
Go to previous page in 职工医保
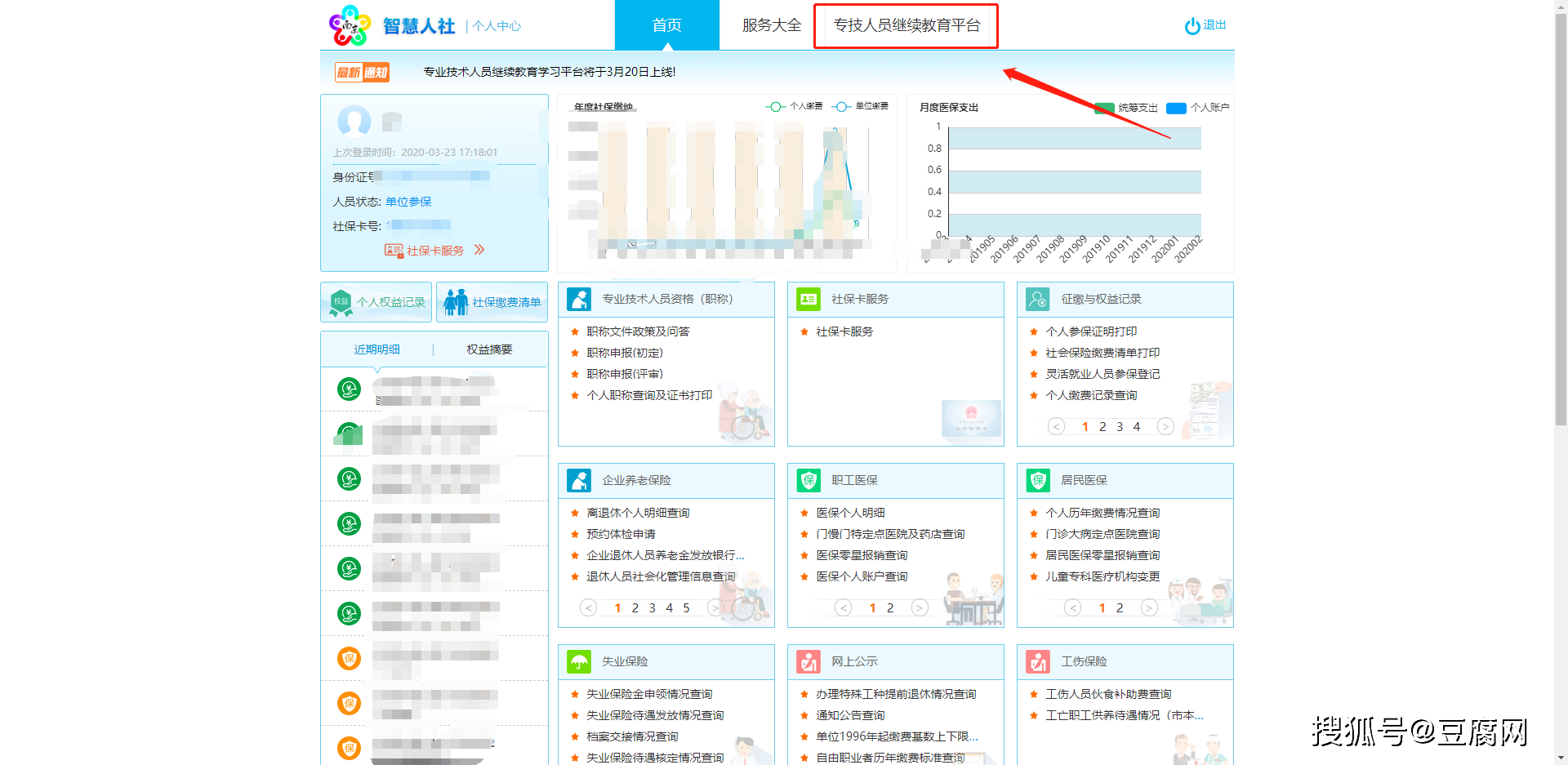tap(844, 607)
